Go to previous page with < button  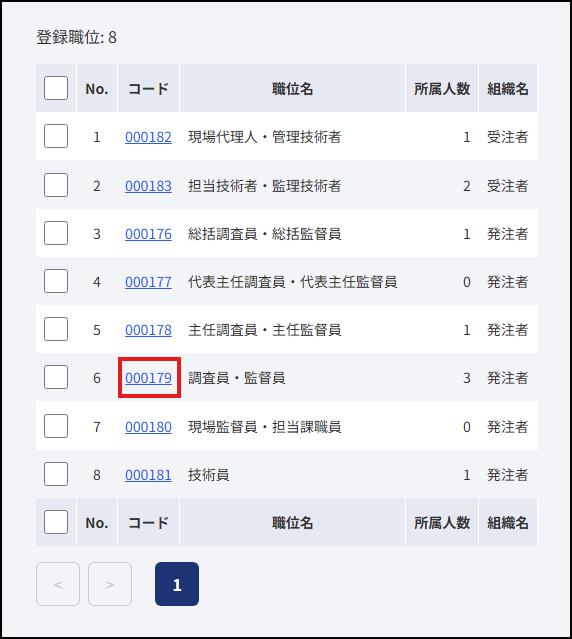pos(58,584)
